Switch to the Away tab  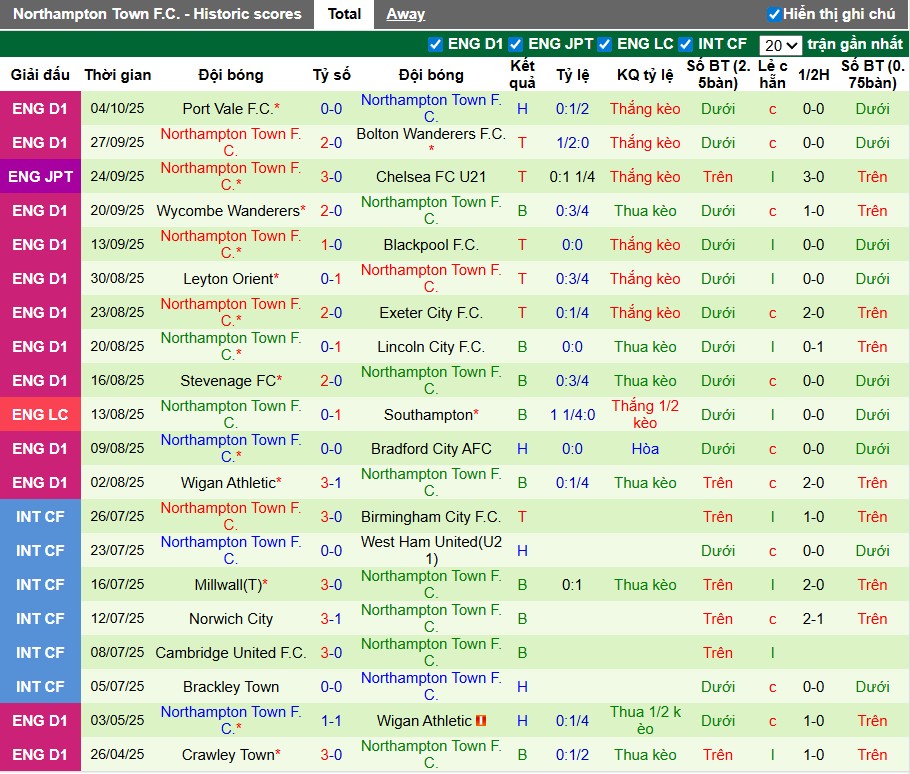[x=405, y=14]
